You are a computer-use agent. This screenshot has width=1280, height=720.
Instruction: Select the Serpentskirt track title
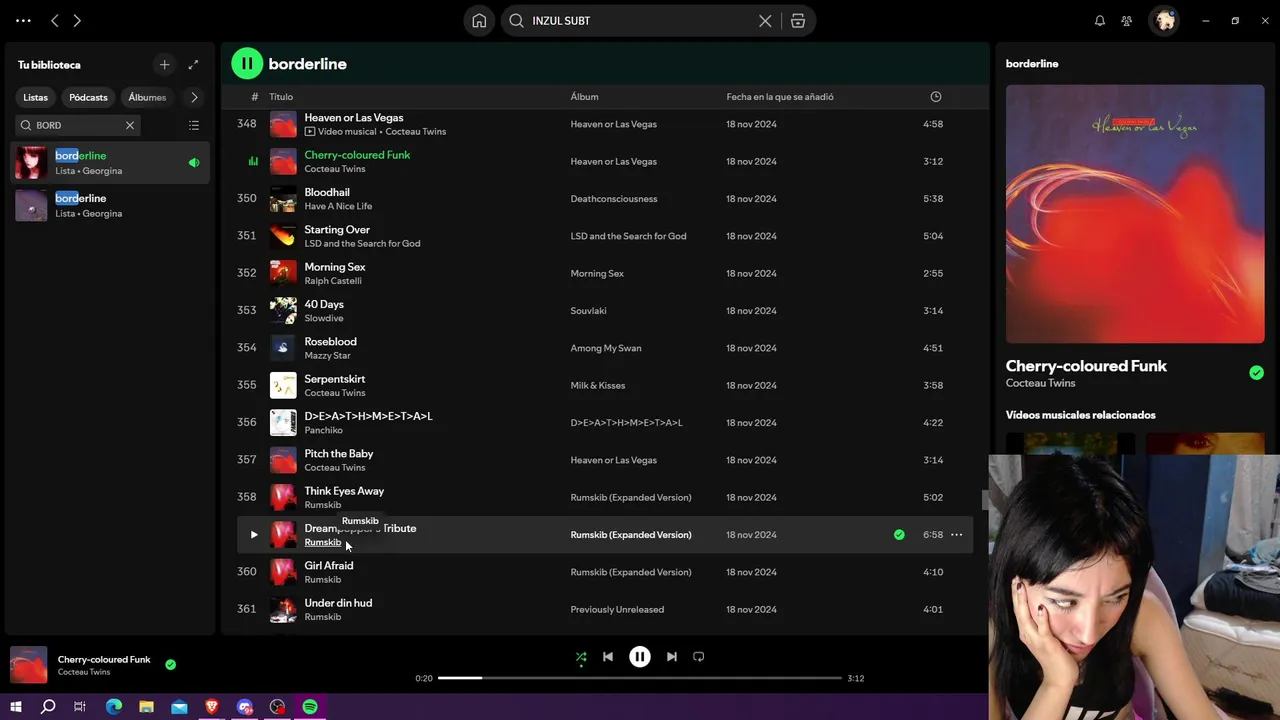point(335,379)
